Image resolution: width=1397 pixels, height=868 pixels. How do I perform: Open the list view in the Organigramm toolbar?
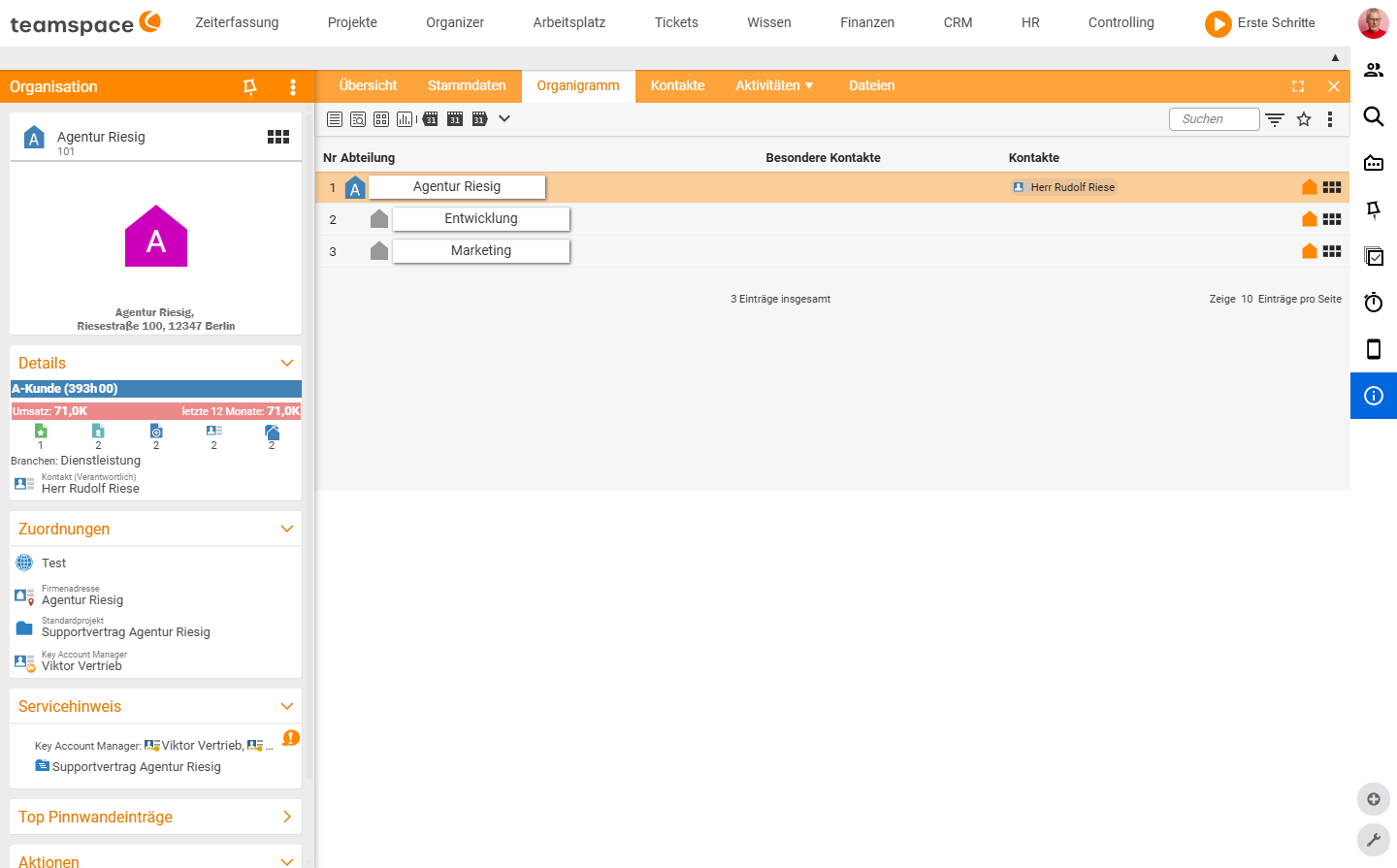335,119
